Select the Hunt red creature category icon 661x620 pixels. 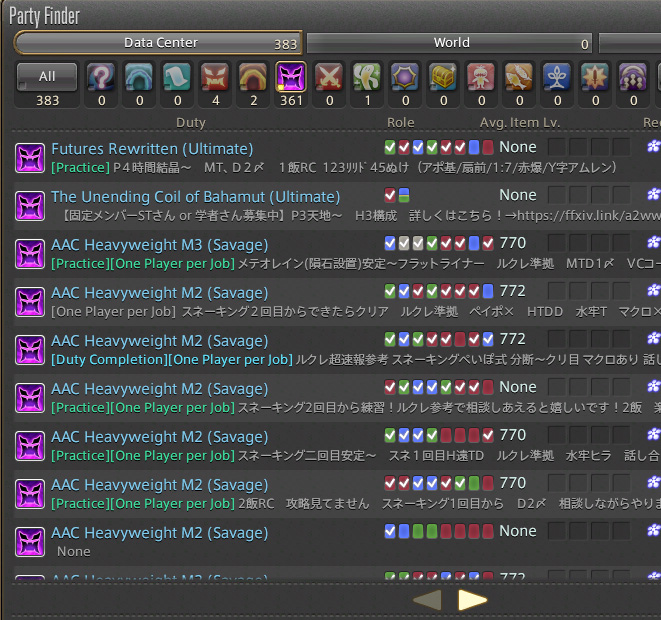click(x=481, y=77)
